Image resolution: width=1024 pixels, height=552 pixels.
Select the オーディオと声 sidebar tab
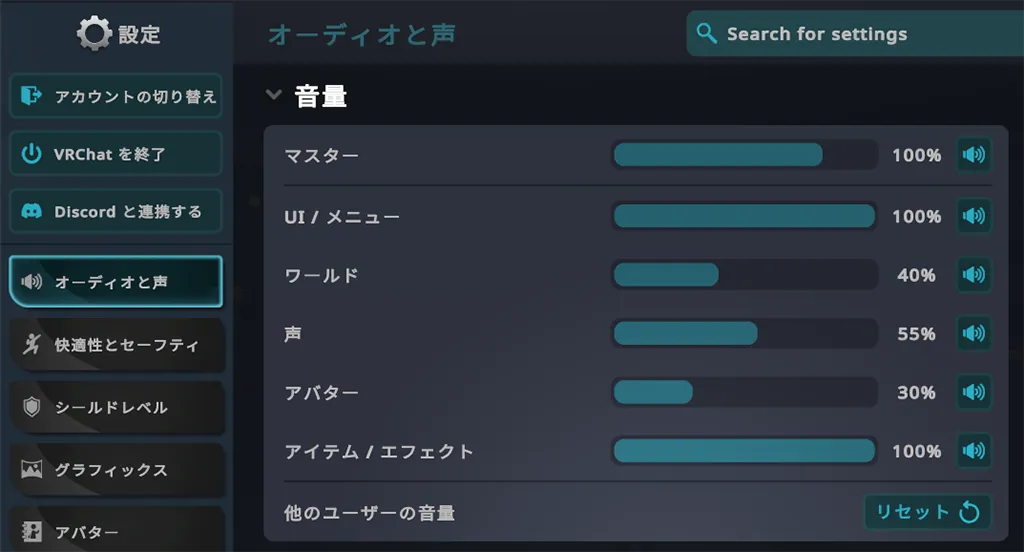coord(116,282)
